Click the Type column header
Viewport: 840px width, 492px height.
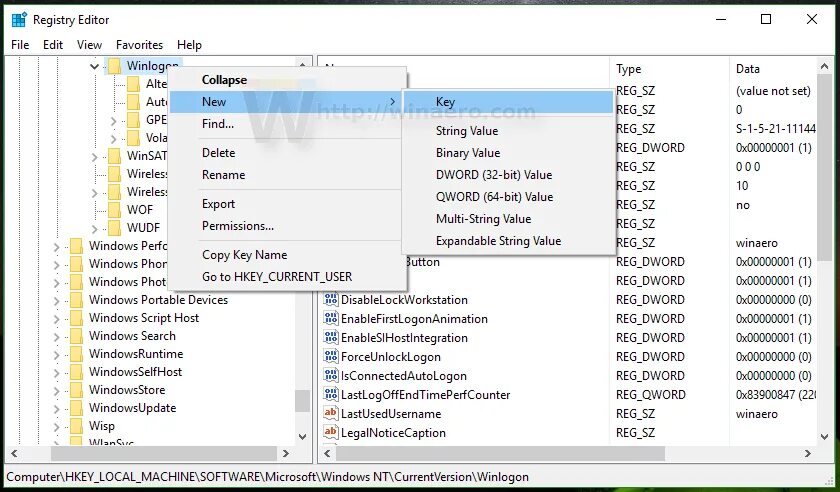[669, 69]
